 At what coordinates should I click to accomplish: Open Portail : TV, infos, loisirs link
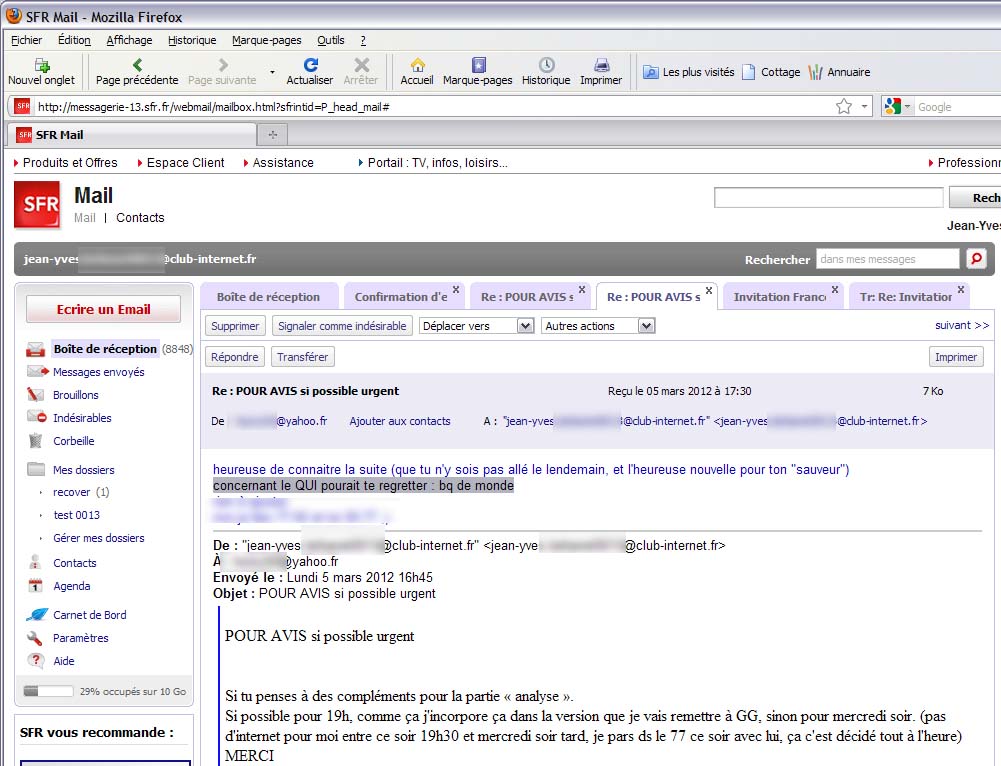[437, 163]
